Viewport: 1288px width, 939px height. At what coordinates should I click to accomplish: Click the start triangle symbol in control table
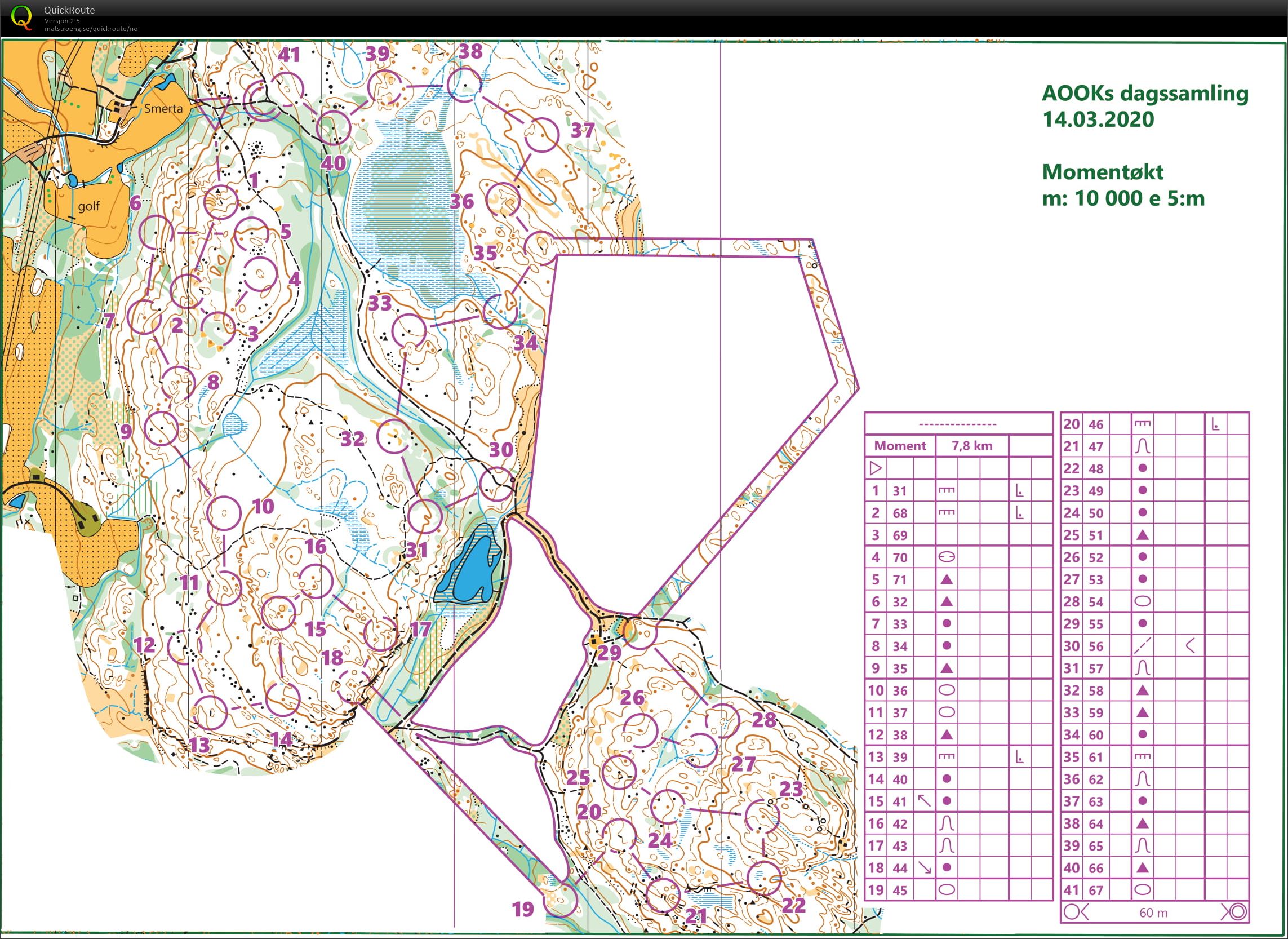pos(876,468)
